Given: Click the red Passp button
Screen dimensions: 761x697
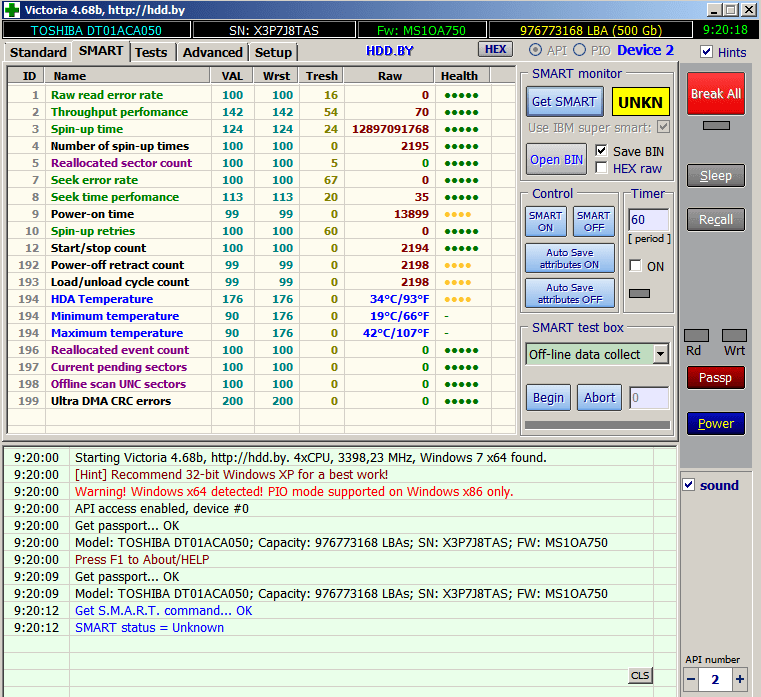Looking at the screenshot, I should click(x=716, y=378).
